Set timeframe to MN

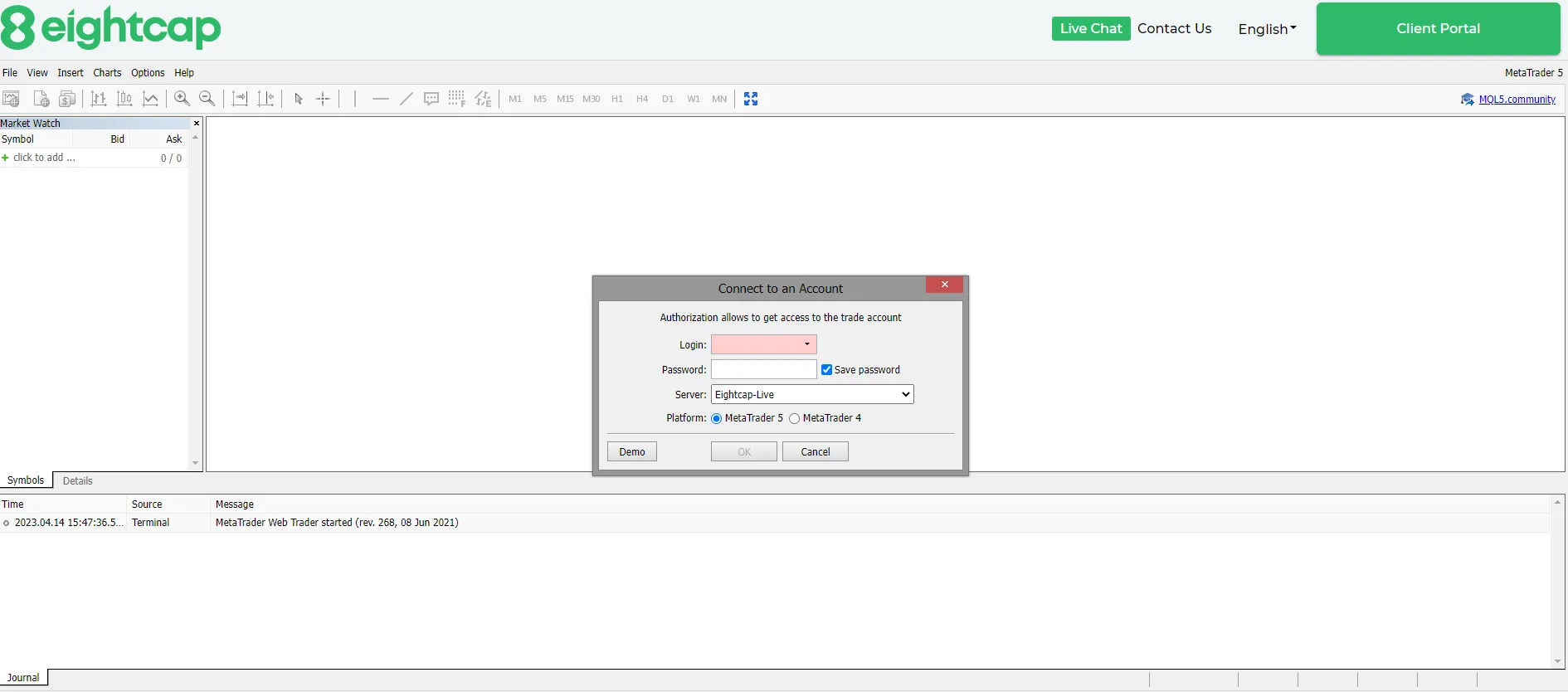[719, 99]
